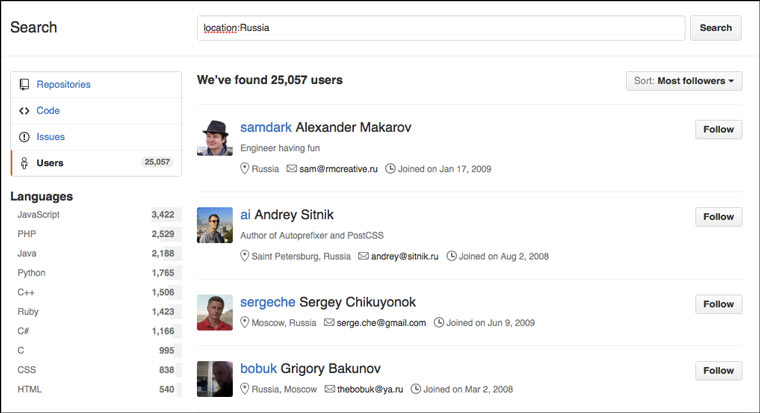Click the Code brackets icon
760x413 pixels.
(24, 111)
